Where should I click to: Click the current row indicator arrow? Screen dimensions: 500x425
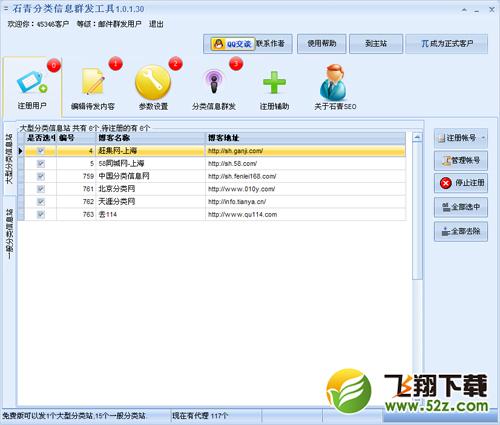pos(21,151)
